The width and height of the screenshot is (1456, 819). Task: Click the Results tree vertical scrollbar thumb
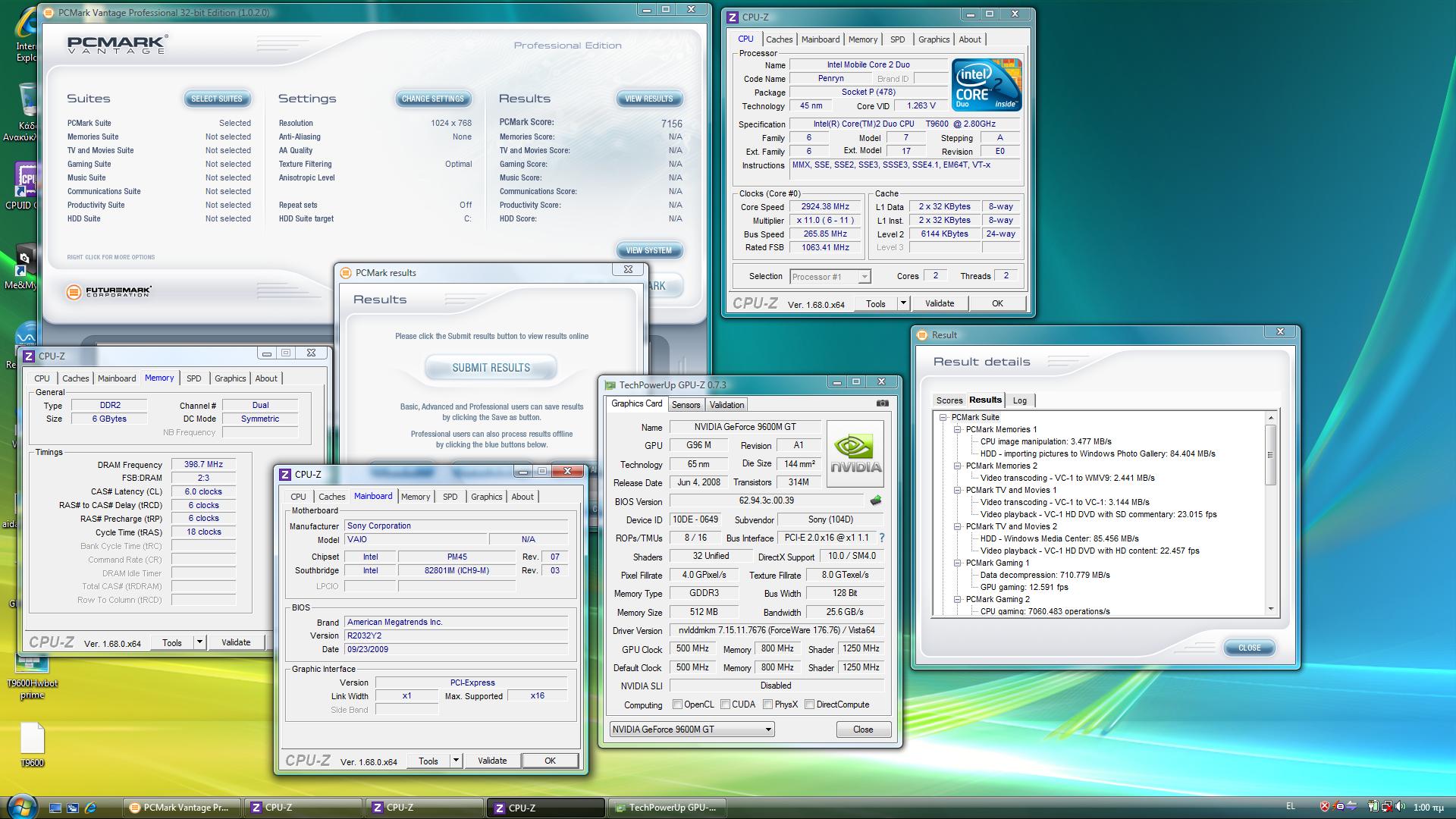coord(1270,455)
